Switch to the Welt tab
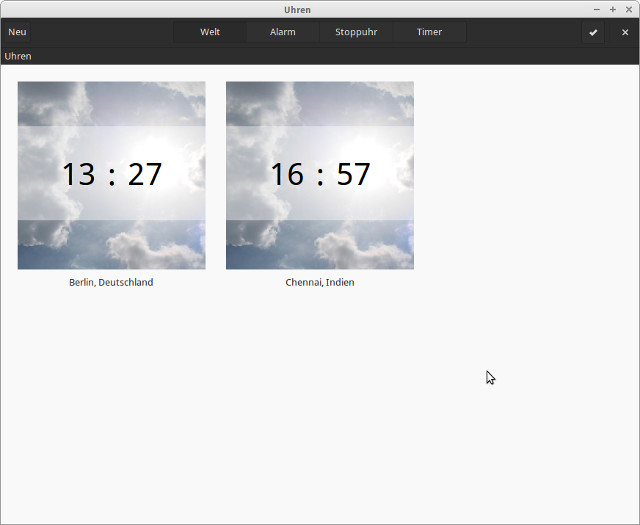This screenshot has width=640, height=525. click(x=210, y=32)
